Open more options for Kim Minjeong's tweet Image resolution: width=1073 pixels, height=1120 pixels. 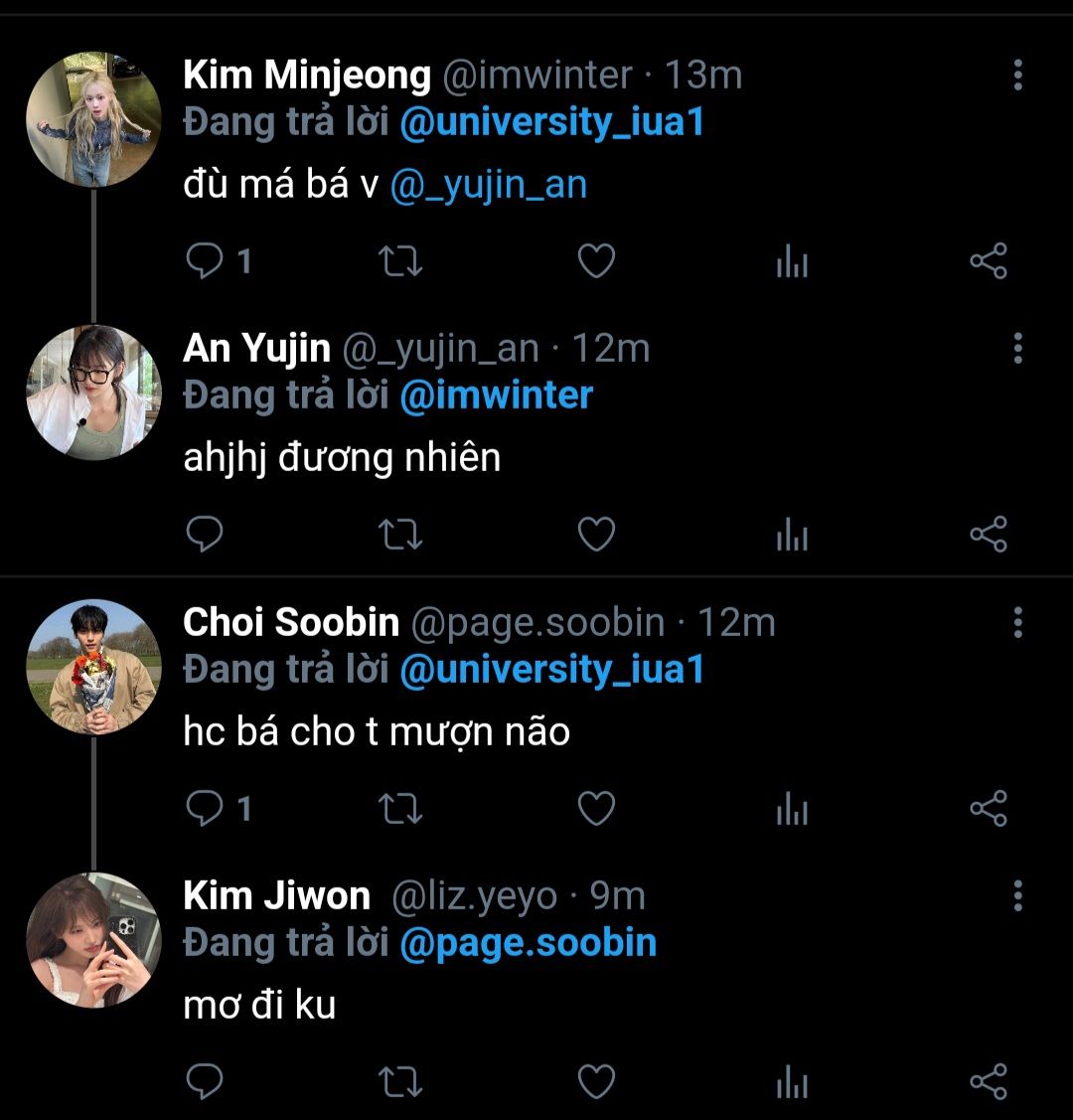pyautogui.click(x=1017, y=76)
